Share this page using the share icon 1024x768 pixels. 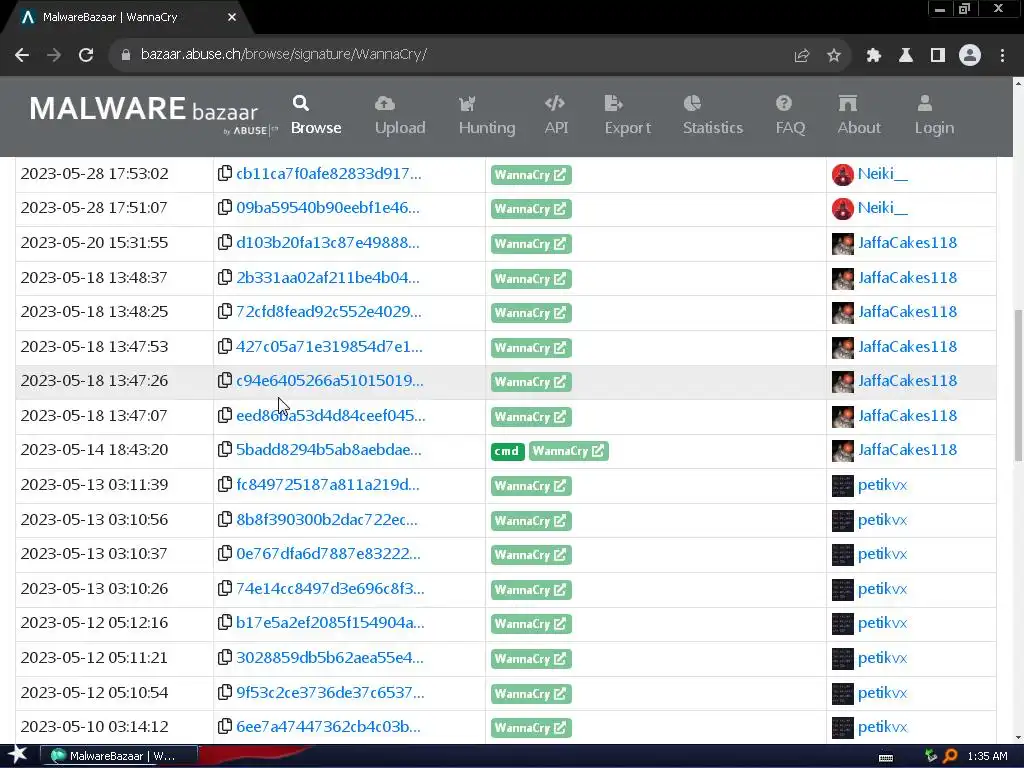(x=802, y=56)
